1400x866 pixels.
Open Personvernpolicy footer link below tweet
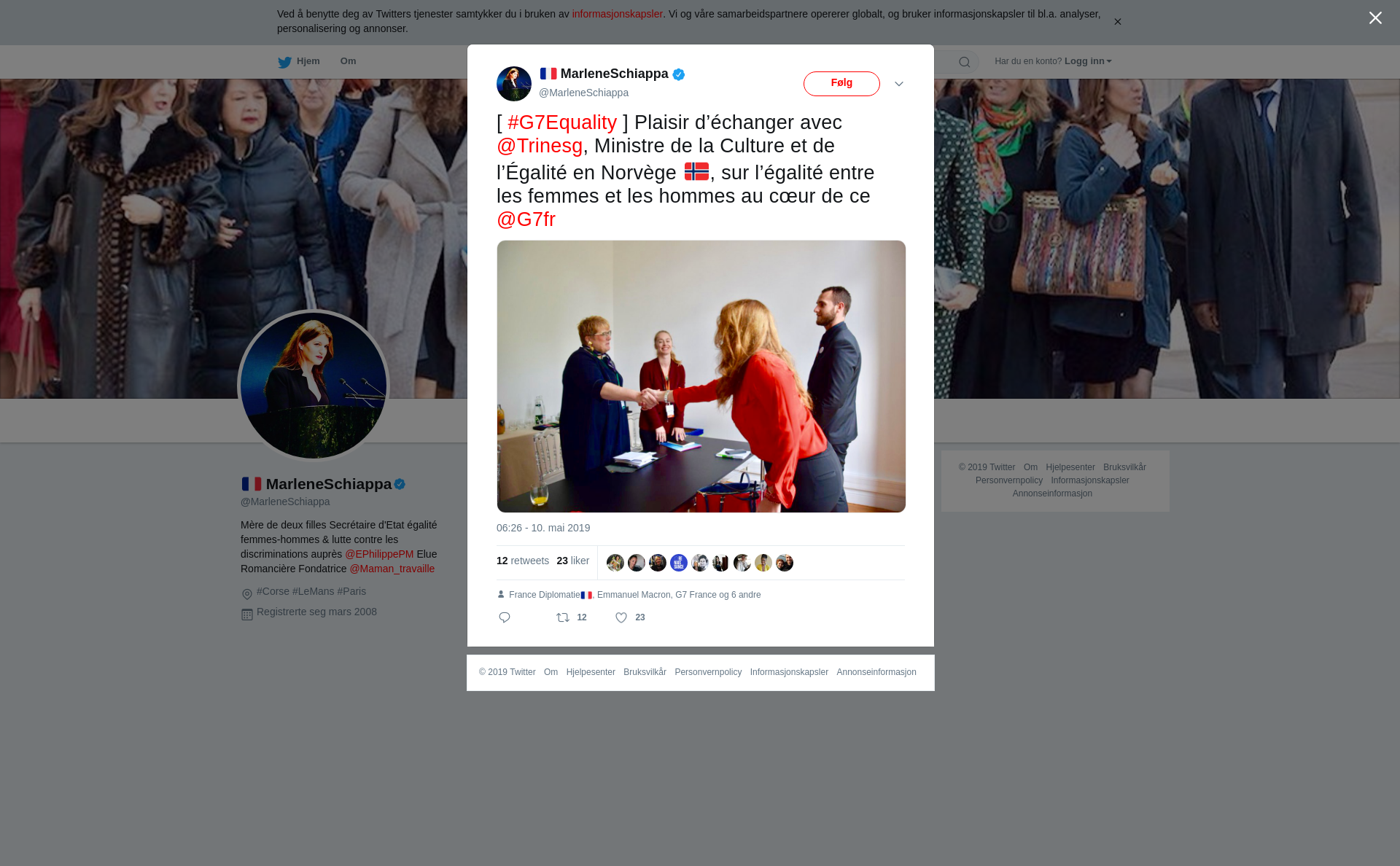pyautogui.click(x=708, y=672)
